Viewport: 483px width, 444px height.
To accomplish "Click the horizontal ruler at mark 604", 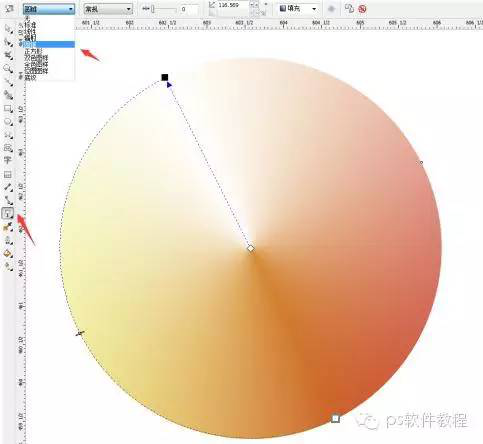I will (x=283, y=23).
